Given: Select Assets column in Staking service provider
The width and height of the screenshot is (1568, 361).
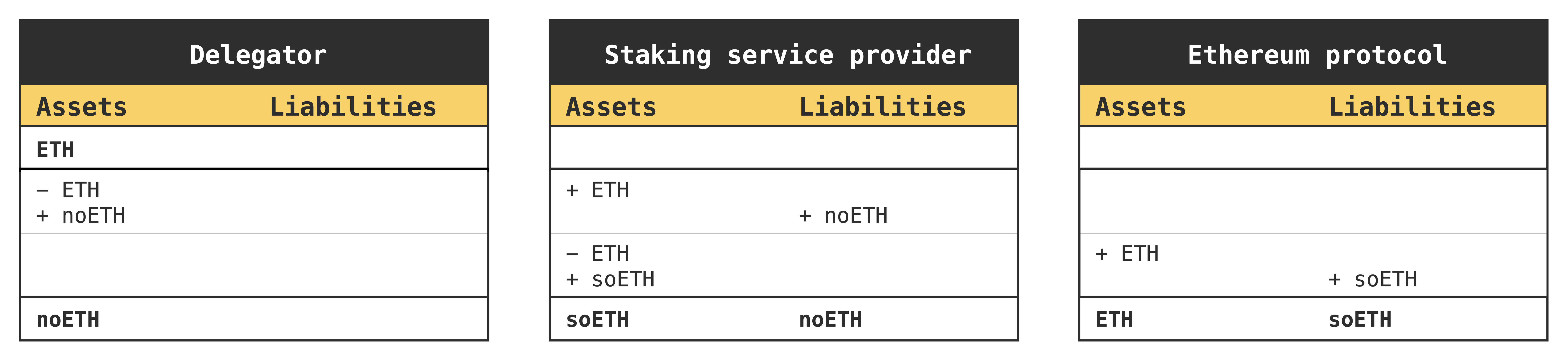Looking at the screenshot, I should point(611,107).
